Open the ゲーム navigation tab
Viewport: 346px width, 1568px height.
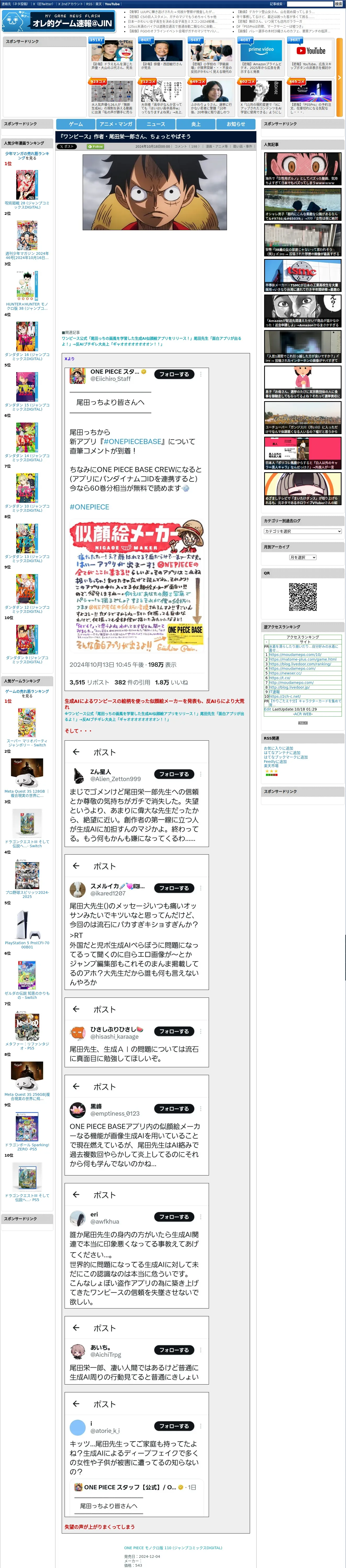tap(76, 124)
